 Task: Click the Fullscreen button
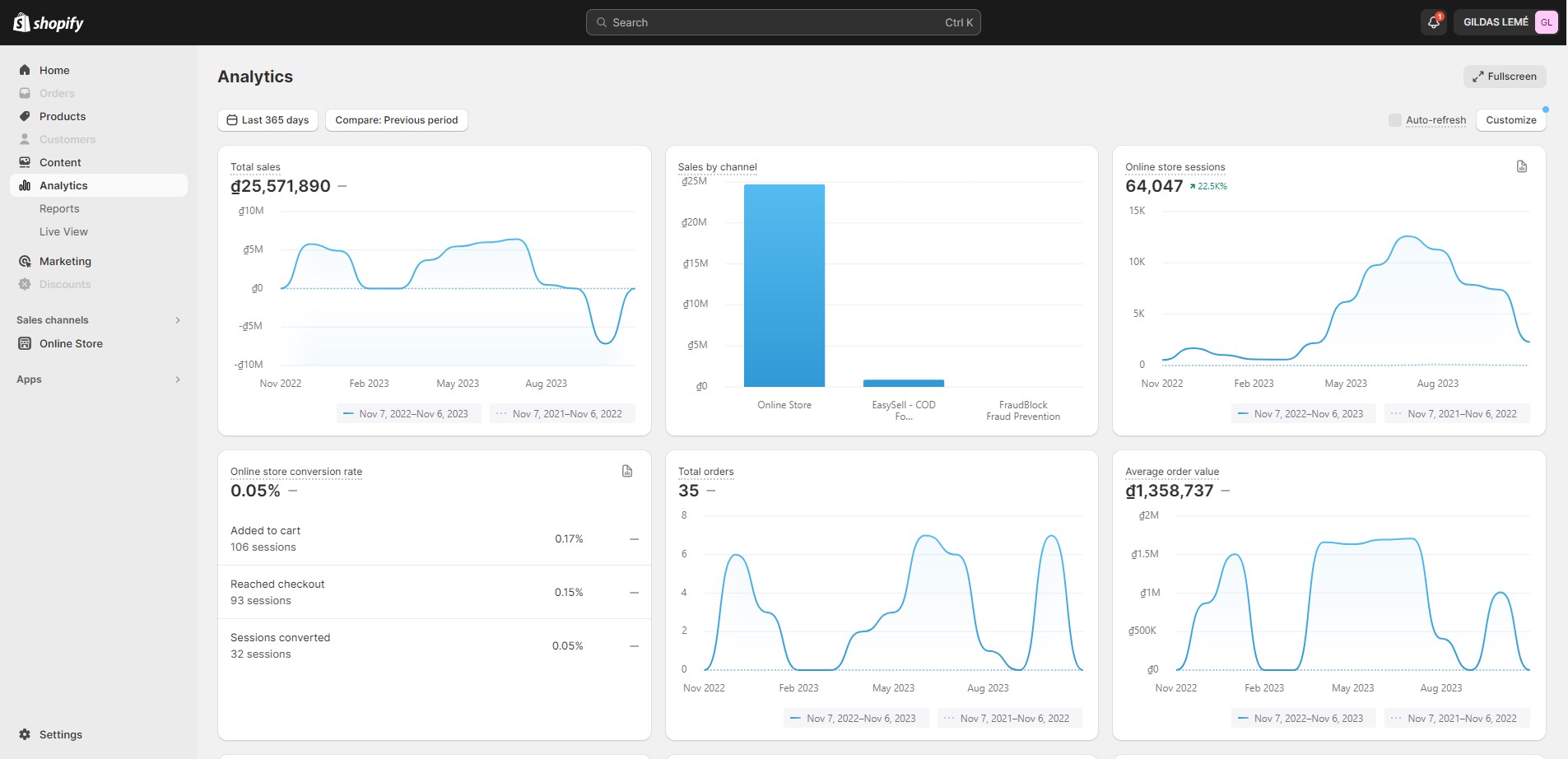[x=1504, y=77]
